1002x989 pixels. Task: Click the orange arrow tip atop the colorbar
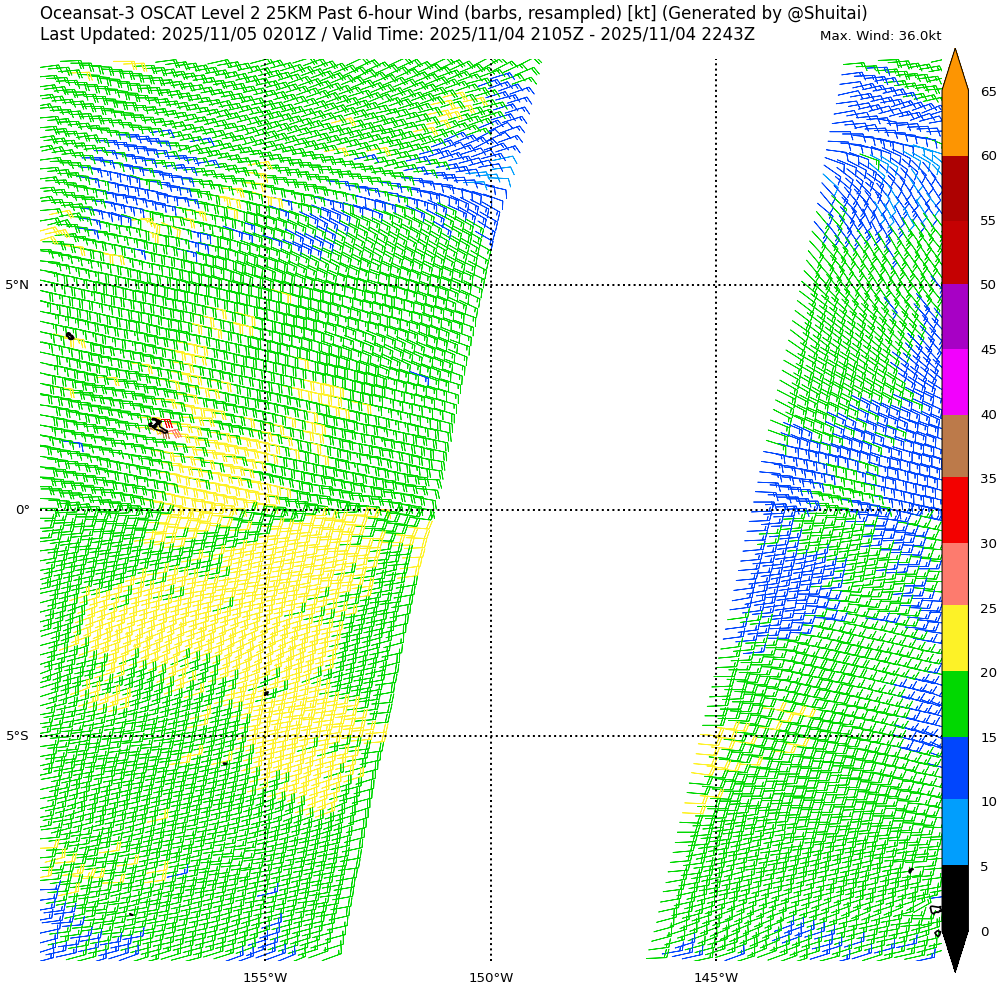coord(955,68)
